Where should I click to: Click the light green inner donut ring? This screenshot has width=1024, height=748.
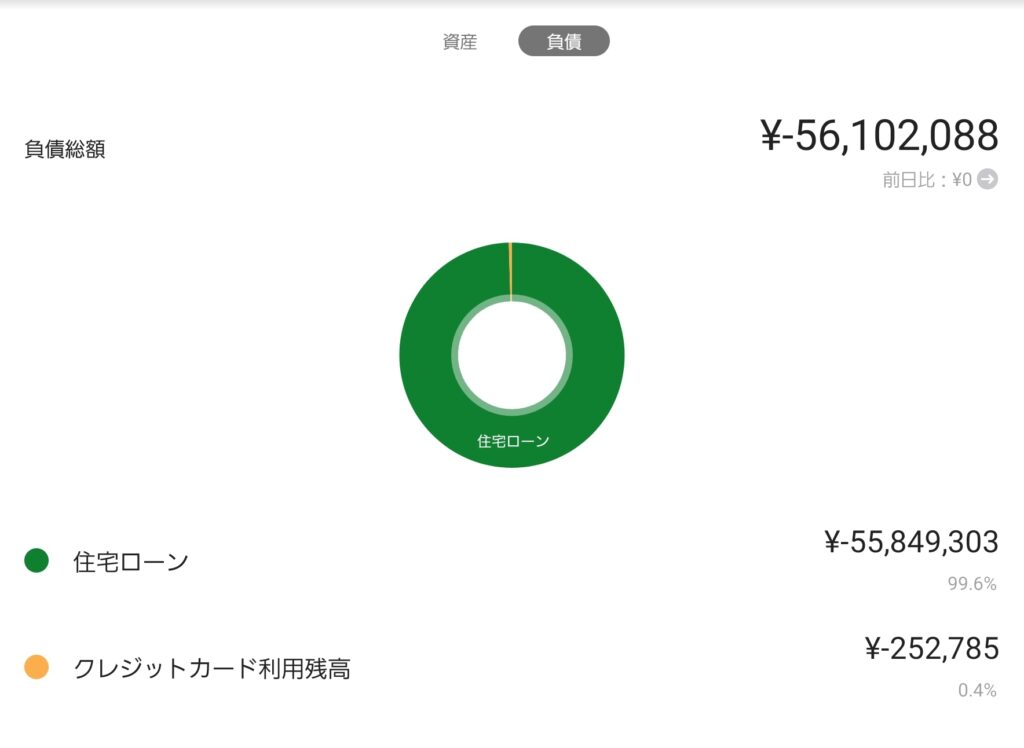tap(456, 355)
